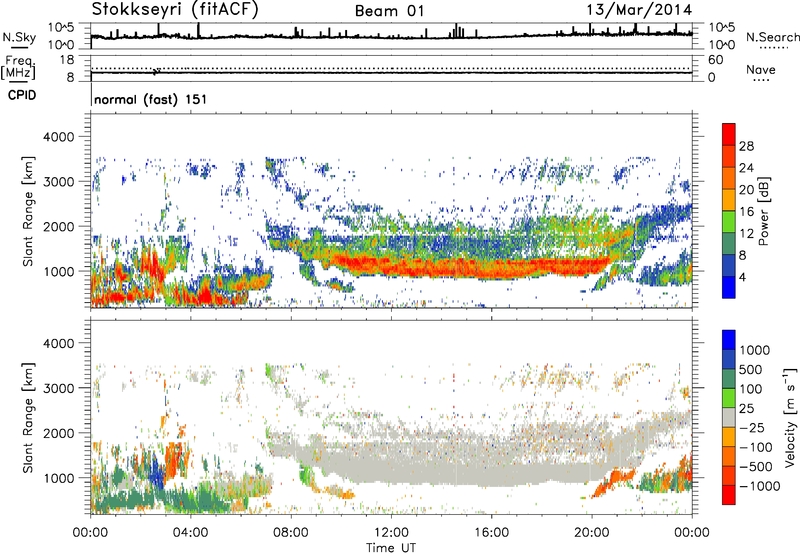Click the 18 tick on frequency axis
800x554 pixels.
pos(67,60)
